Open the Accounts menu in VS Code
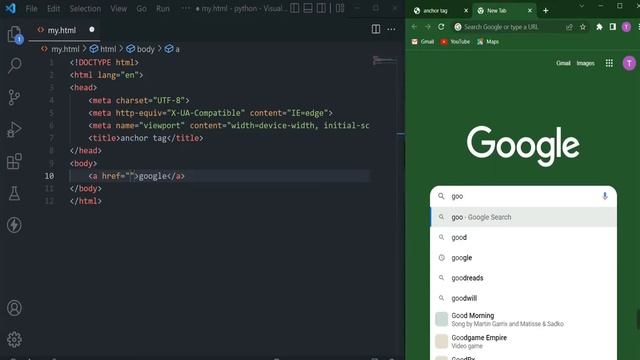The image size is (640, 360). click(x=14, y=308)
